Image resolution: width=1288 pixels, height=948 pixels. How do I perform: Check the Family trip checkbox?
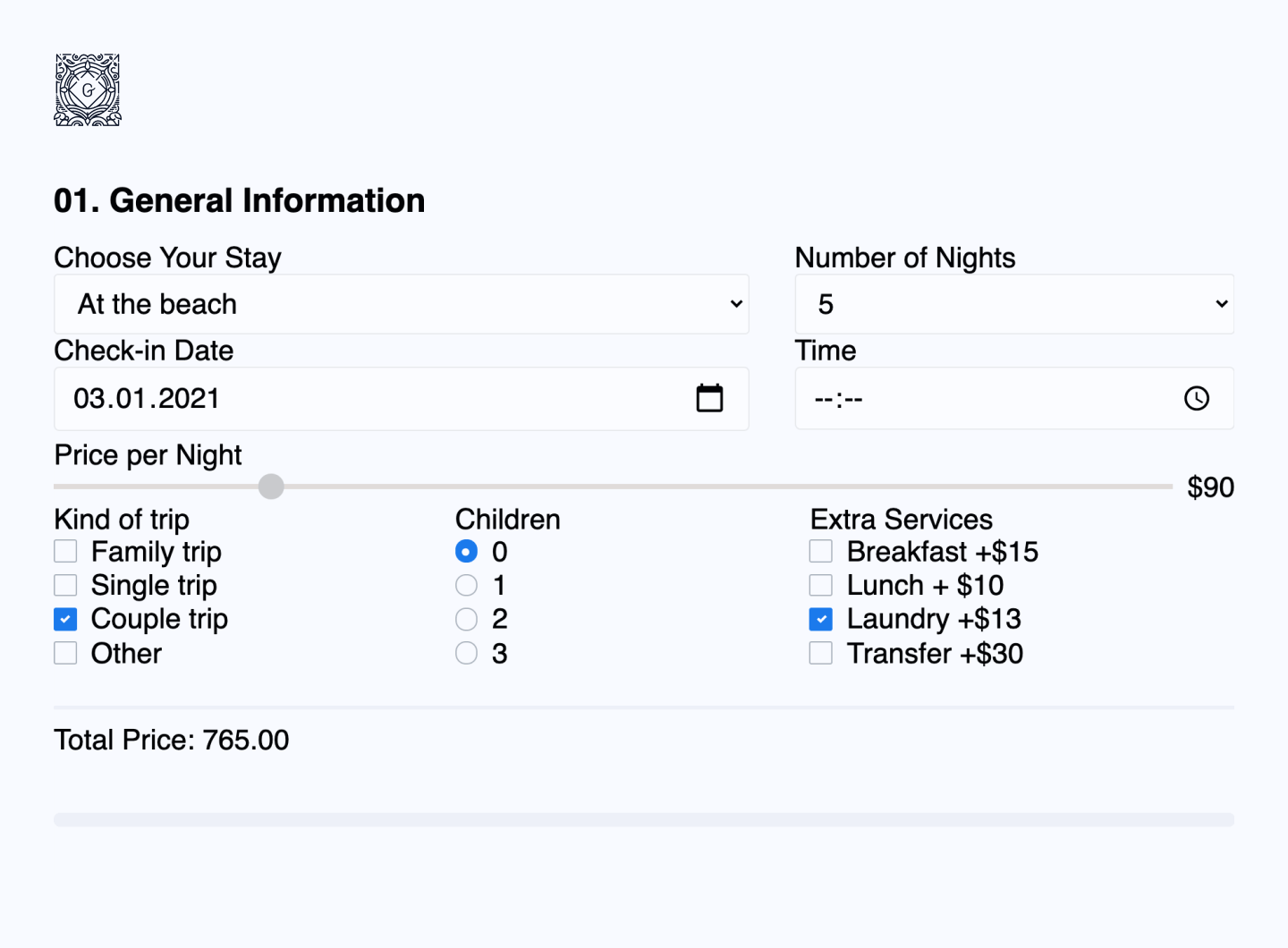pyautogui.click(x=65, y=551)
